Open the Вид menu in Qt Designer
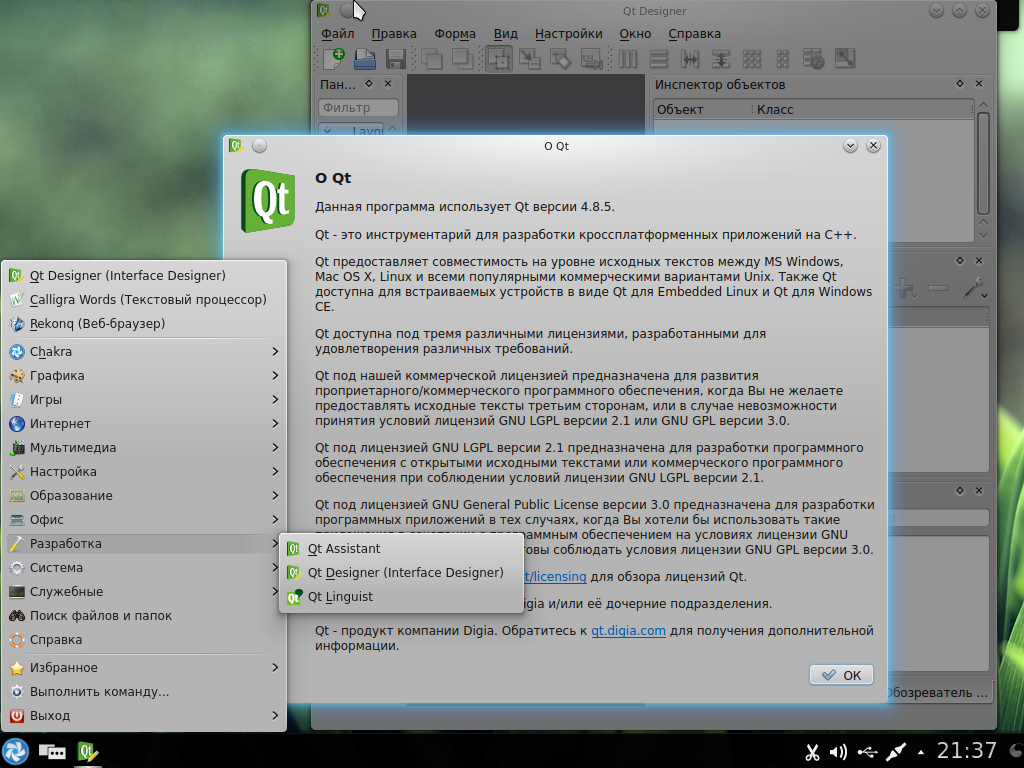 coord(505,34)
